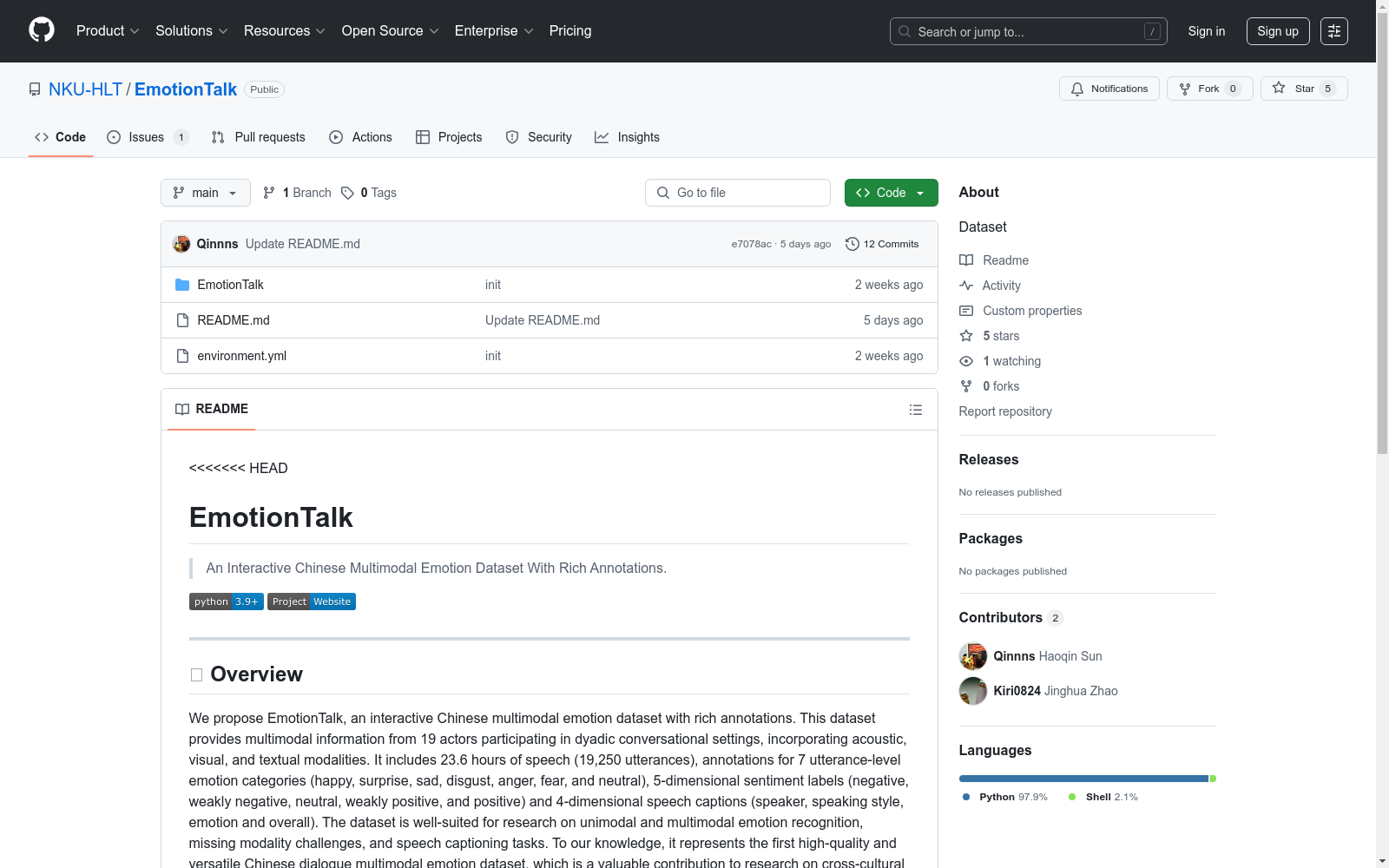This screenshot has width=1389, height=868.
Task: Switch to the Projects tab
Action: pyautogui.click(x=449, y=137)
